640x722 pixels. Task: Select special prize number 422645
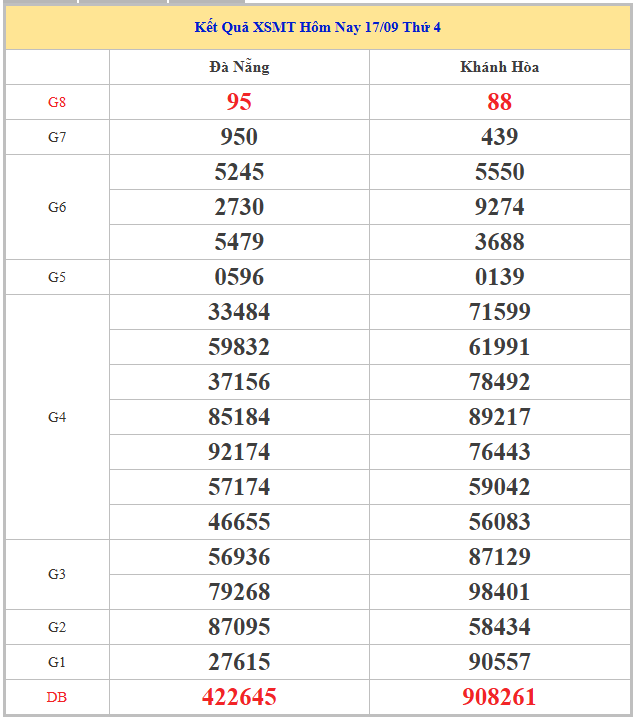click(239, 697)
